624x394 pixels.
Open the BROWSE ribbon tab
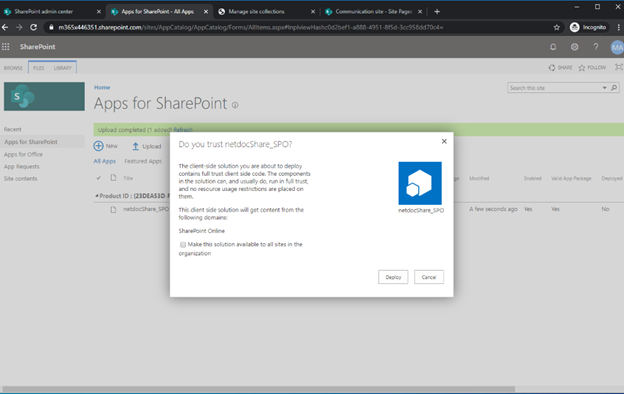coord(13,68)
